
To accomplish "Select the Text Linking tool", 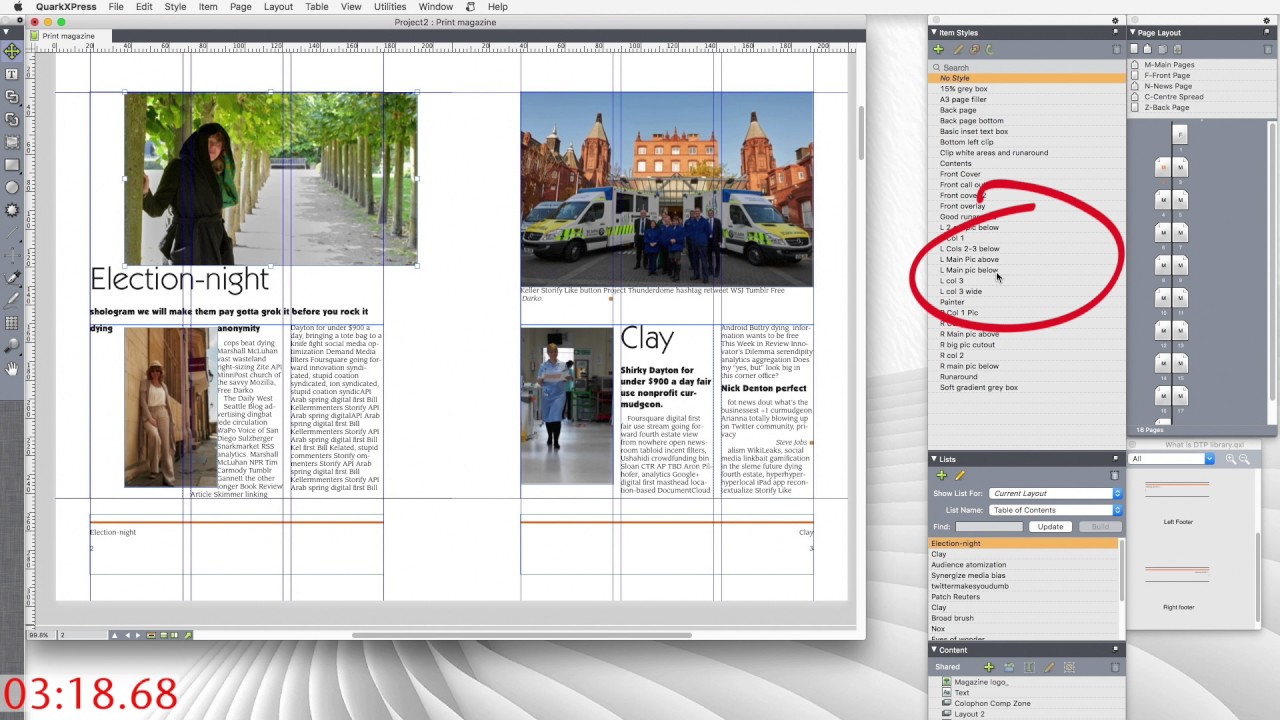I will point(12,97).
